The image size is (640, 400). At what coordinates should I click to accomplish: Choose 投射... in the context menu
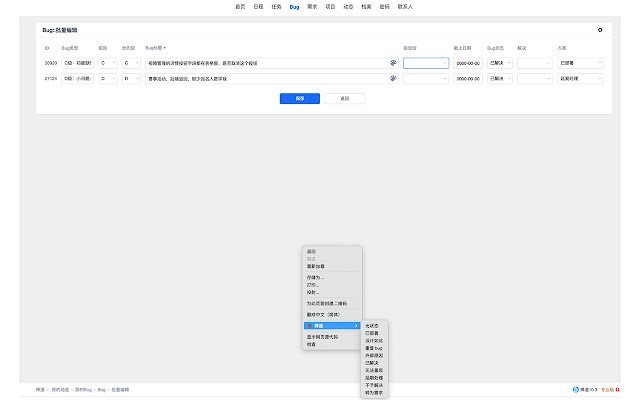(332, 292)
